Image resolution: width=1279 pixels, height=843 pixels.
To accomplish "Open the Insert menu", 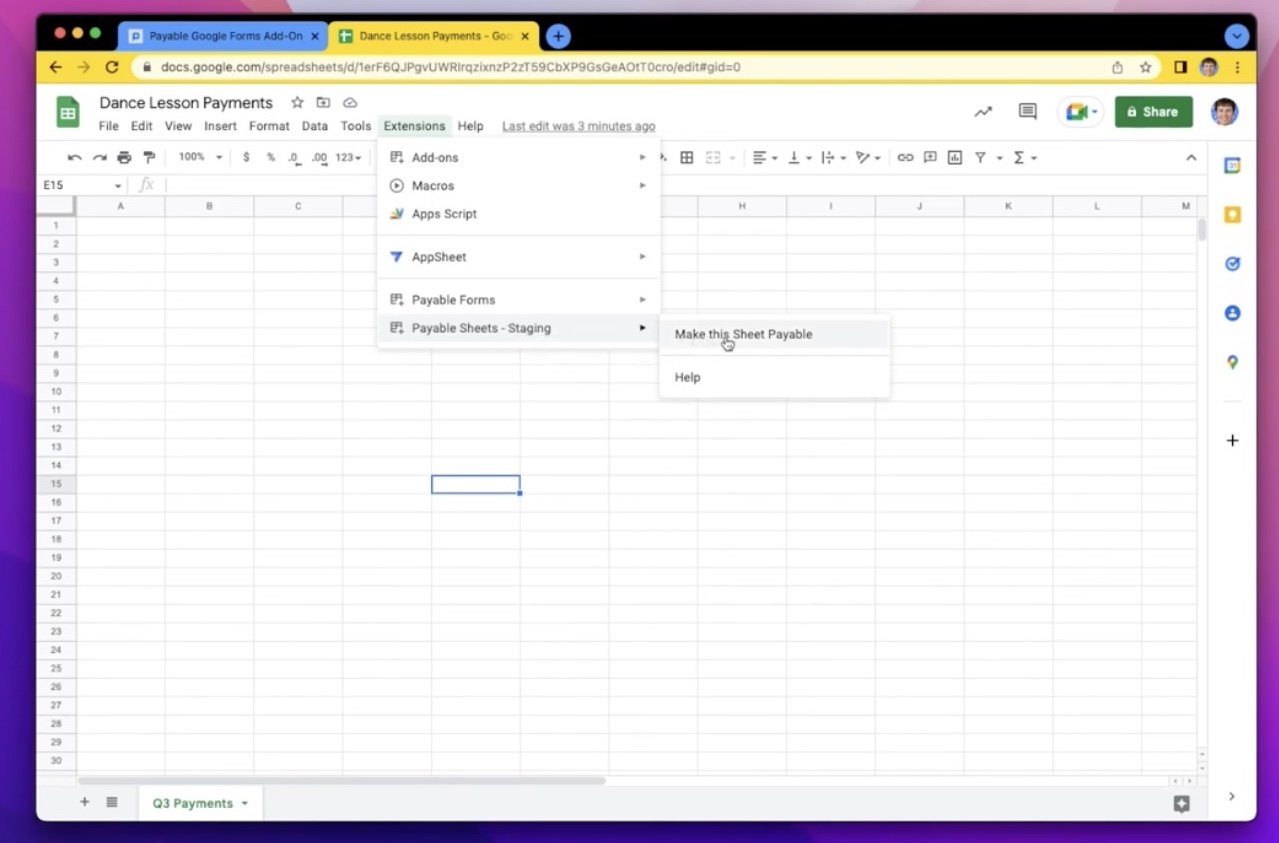I will (220, 126).
